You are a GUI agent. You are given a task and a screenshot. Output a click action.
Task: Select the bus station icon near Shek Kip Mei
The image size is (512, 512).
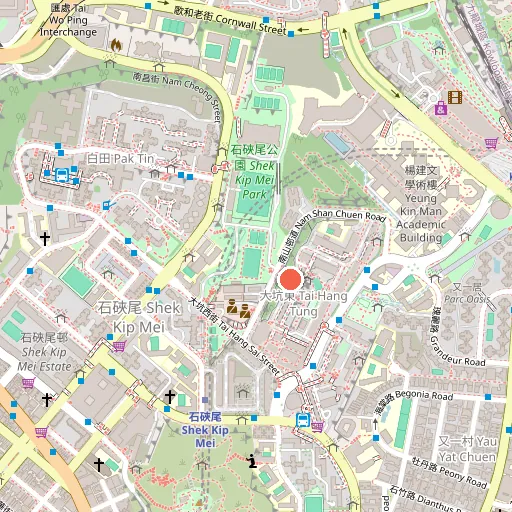tap(303, 420)
